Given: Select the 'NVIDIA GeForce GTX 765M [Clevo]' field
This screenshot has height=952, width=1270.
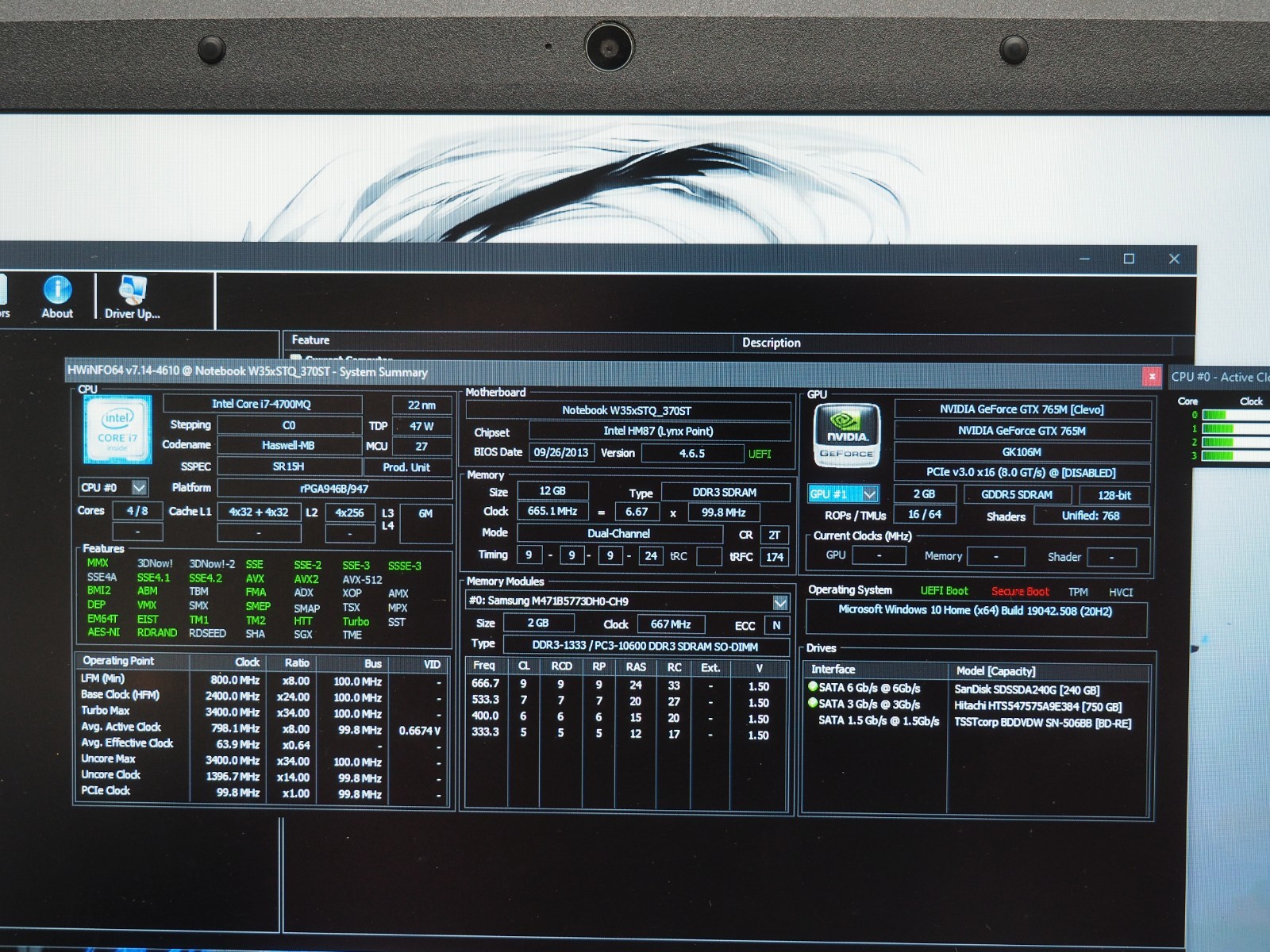Looking at the screenshot, I should coord(1022,409).
